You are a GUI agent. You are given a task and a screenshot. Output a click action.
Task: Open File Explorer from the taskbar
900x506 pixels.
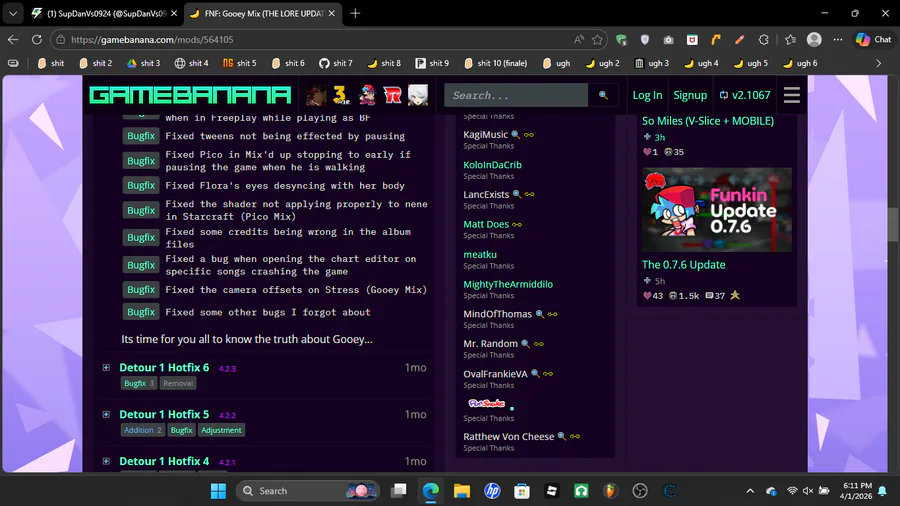click(x=461, y=491)
